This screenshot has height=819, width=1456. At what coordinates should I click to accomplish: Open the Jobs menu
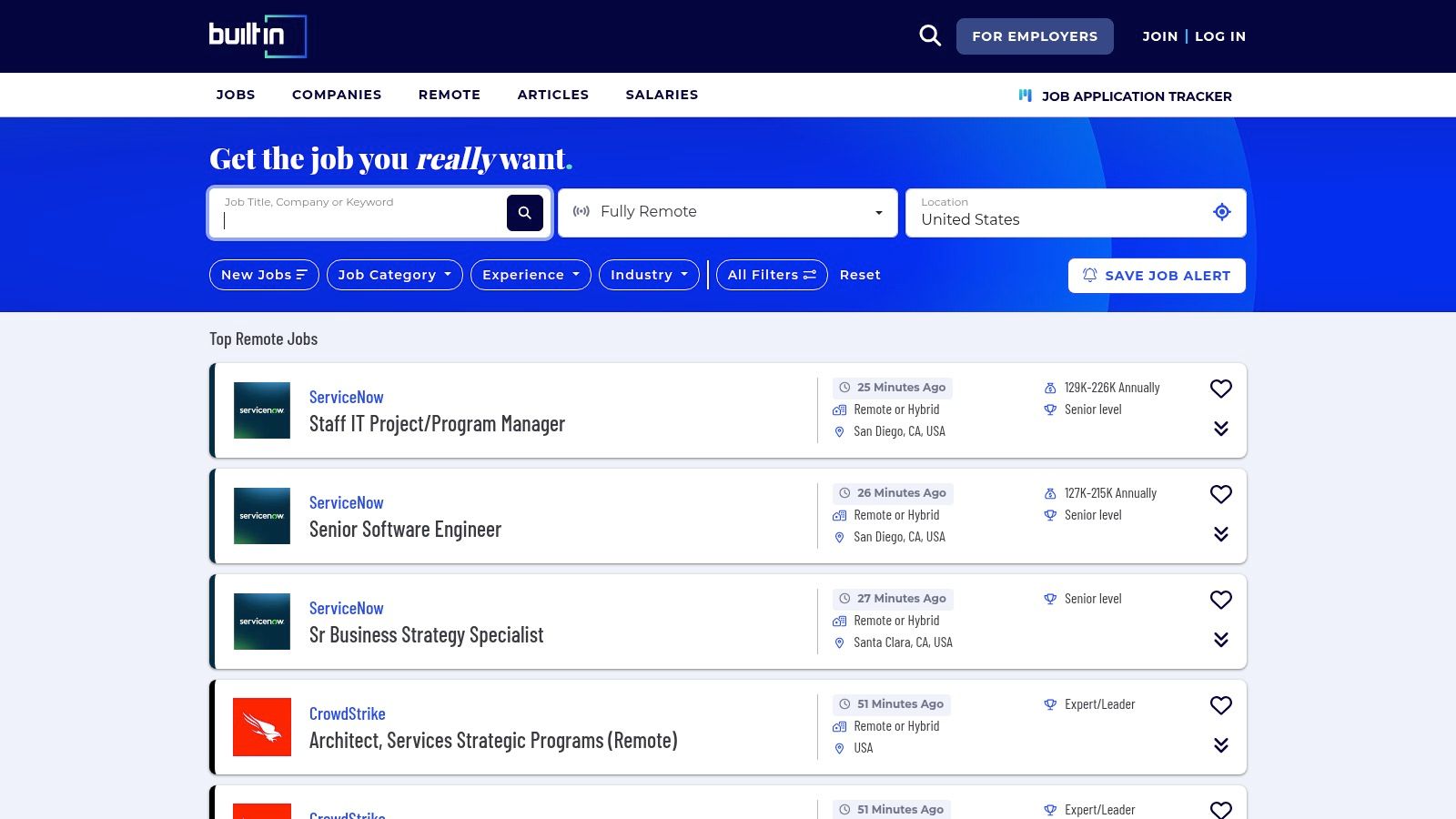pyautogui.click(x=236, y=95)
